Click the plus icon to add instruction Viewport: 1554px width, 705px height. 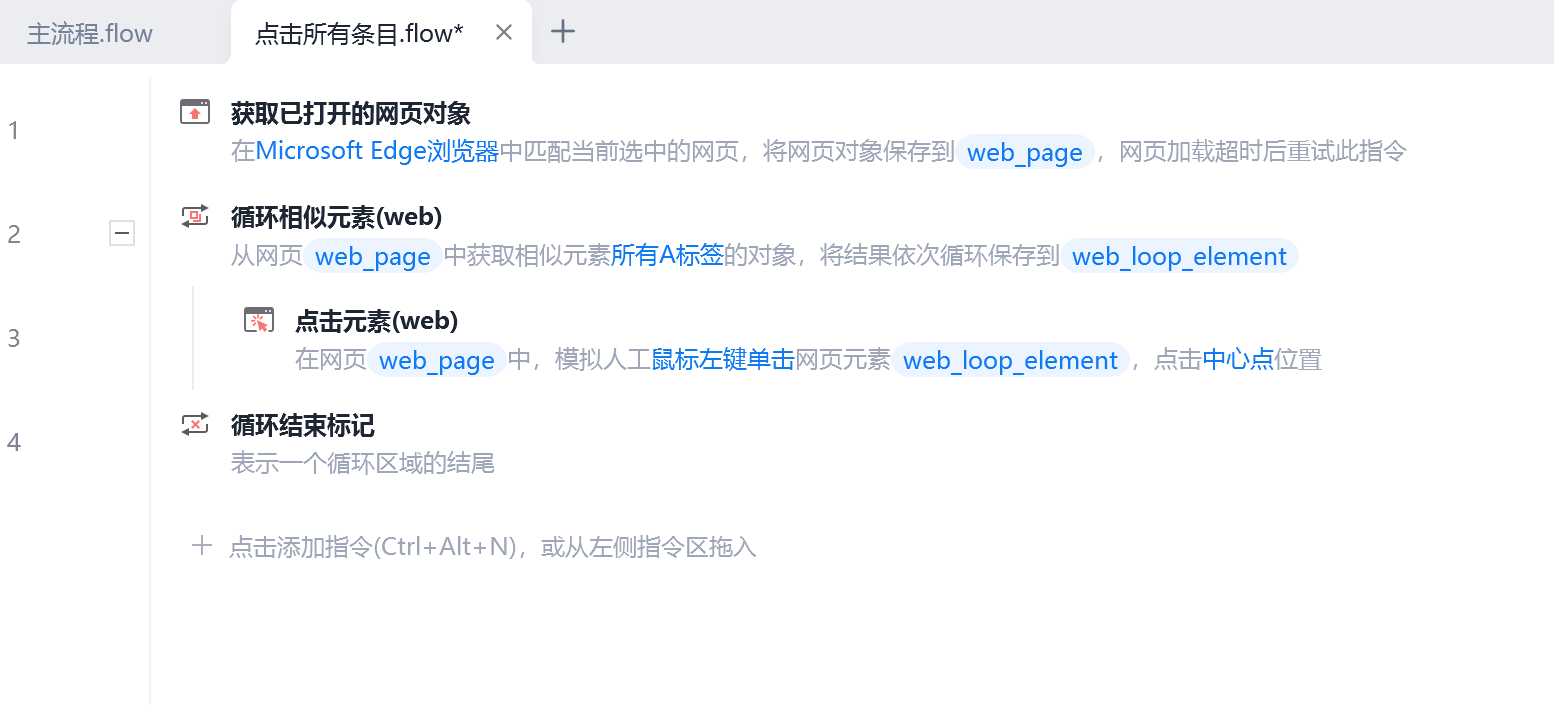pyautogui.click(x=202, y=546)
